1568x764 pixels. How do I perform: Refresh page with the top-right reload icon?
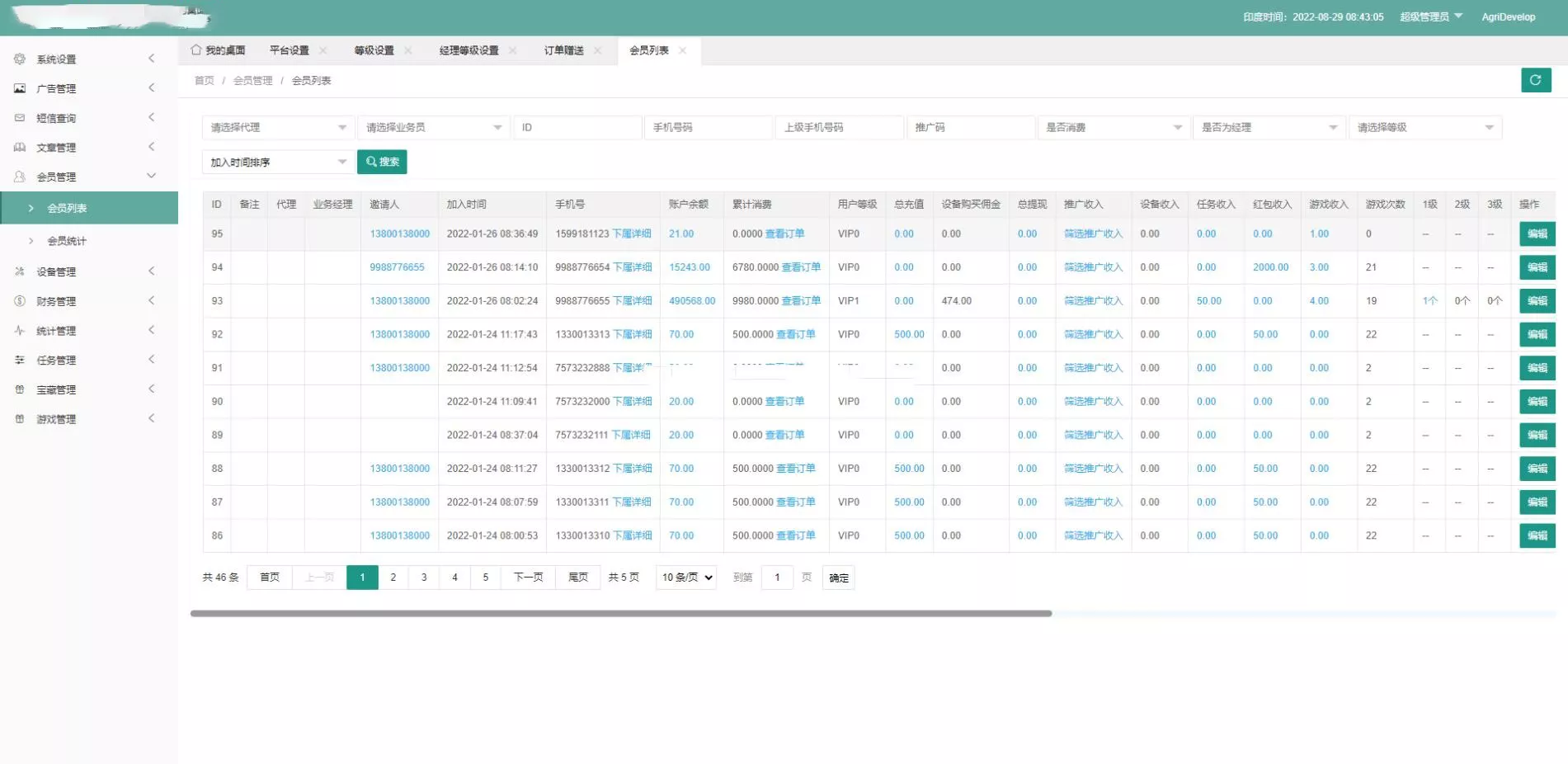[1536, 80]
